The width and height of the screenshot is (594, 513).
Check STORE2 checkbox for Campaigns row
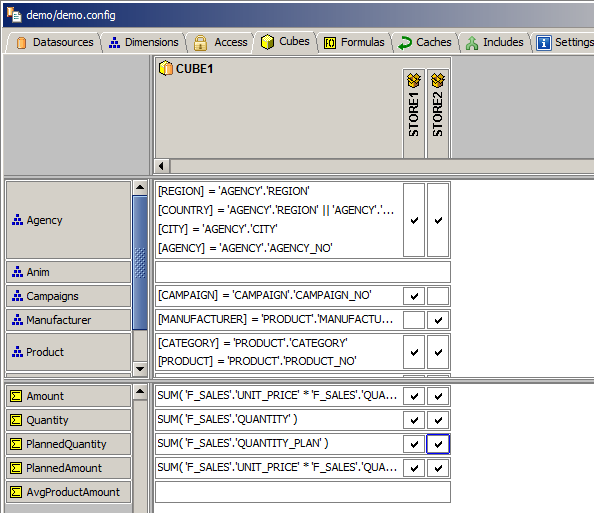(x=438, y=296)
